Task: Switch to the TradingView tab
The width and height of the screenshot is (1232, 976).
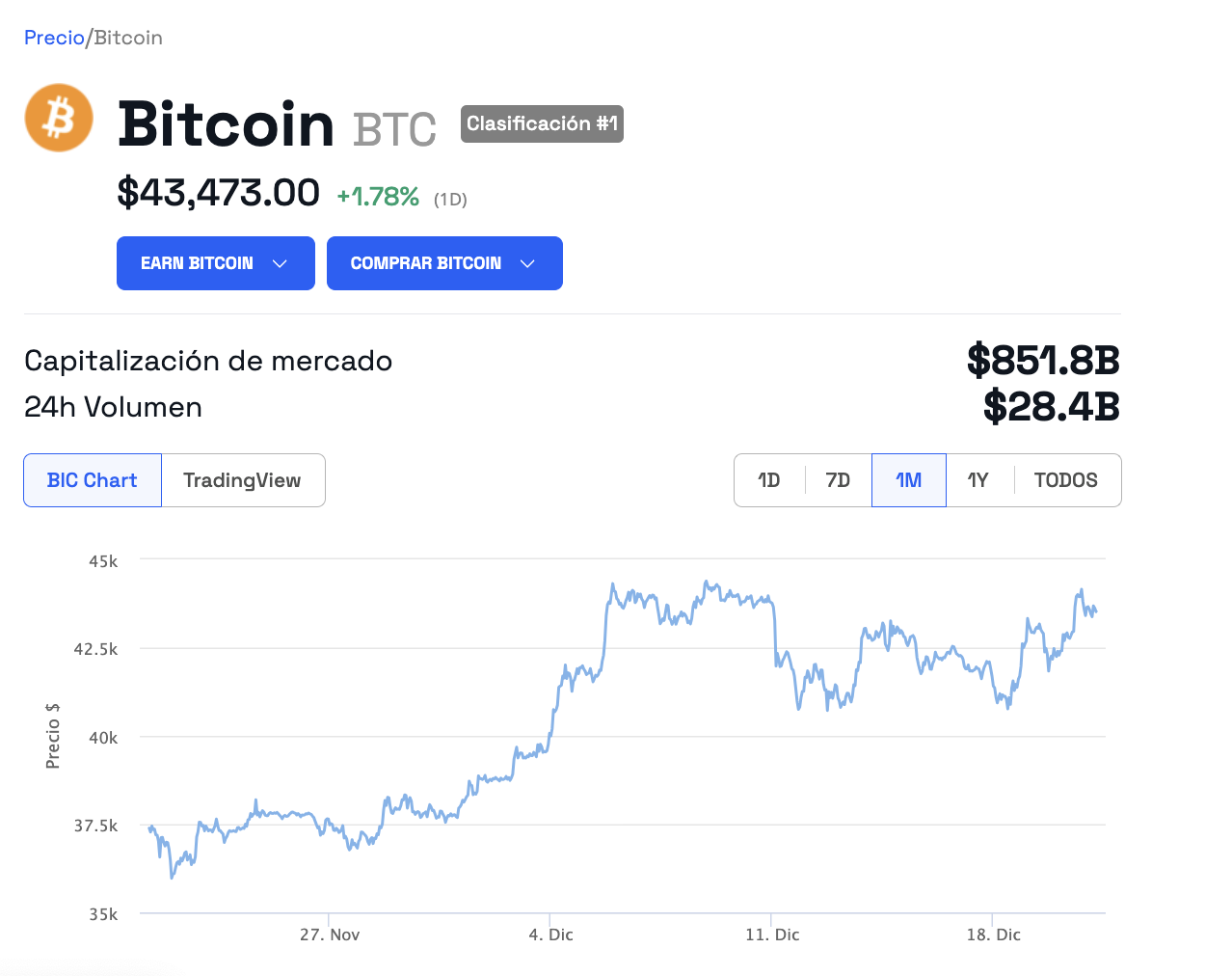Action: [x=242, y=480]
